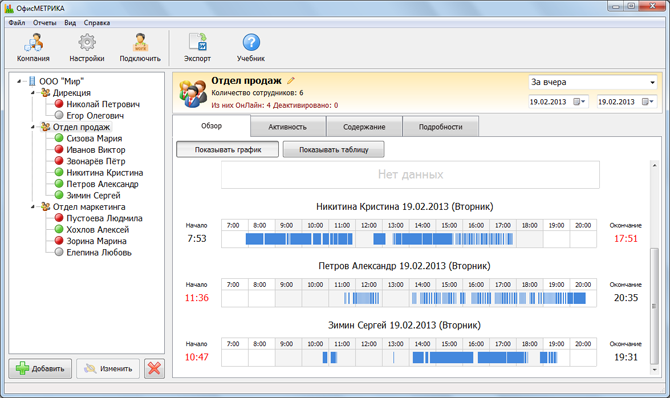Collapse the Отдел маркетинга node
The height and width of the screenshot is (398, 670).
33,207
